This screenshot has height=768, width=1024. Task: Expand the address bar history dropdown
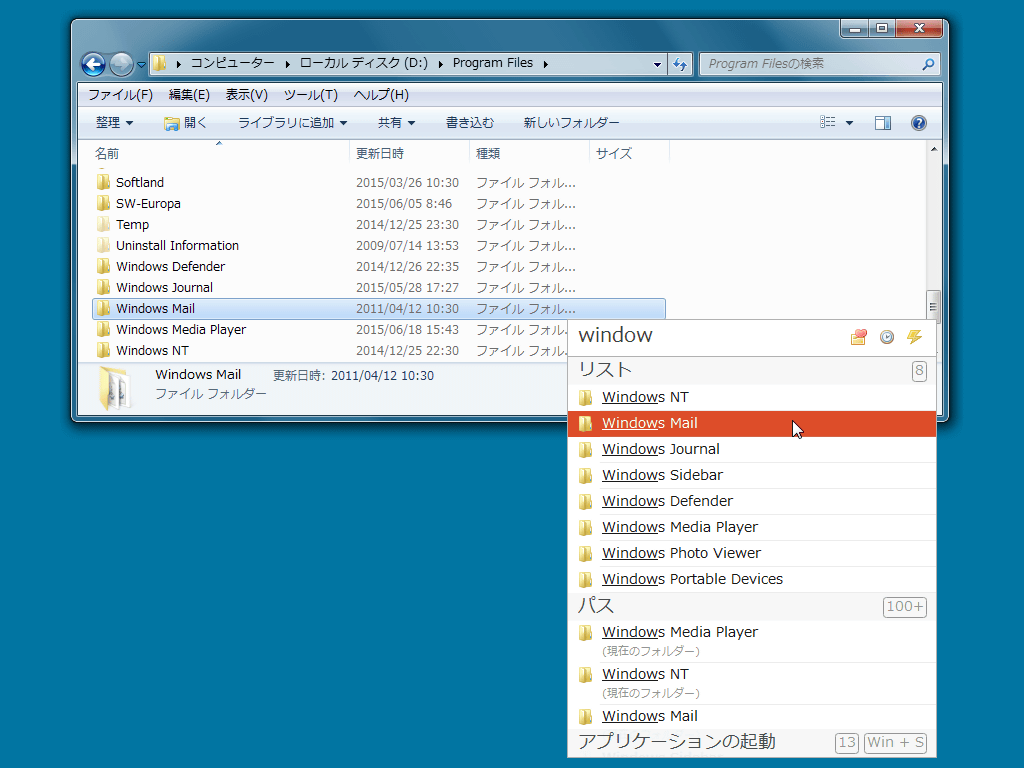click(x=657, y=64)
